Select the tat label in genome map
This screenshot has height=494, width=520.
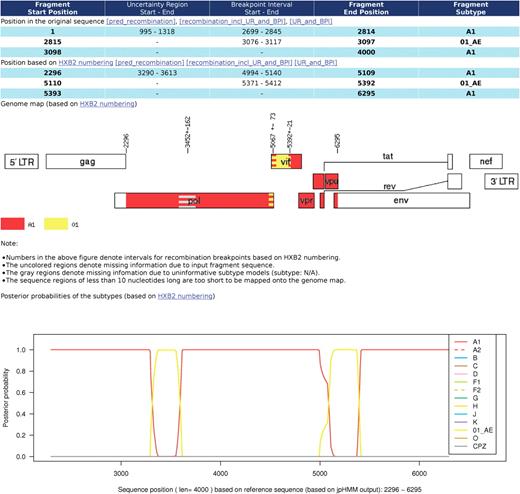(388, 156)
